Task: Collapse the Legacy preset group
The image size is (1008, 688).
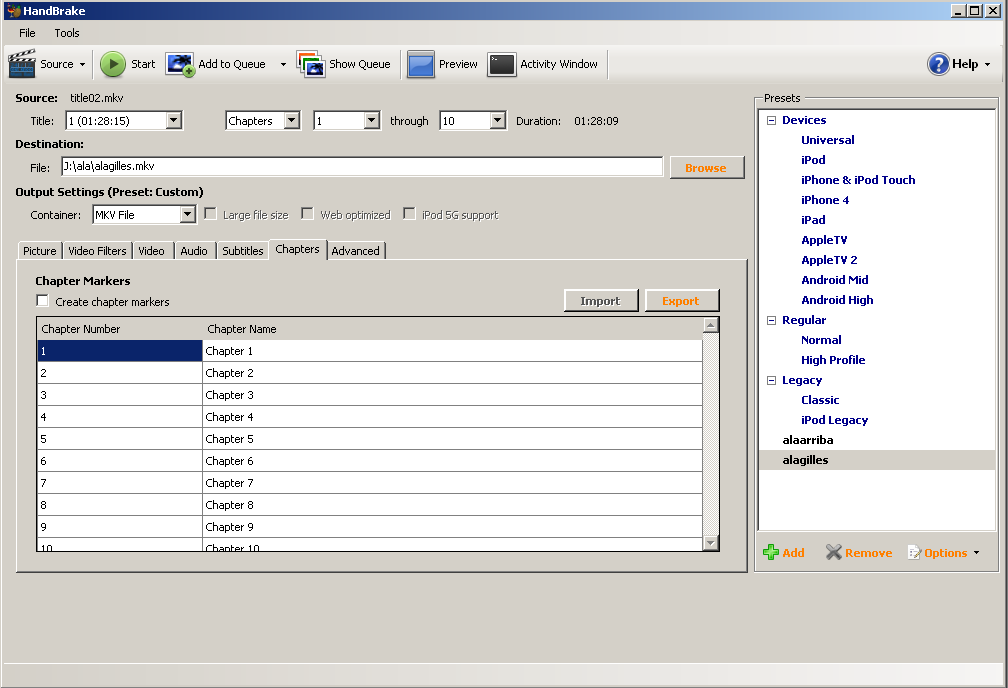Action: 771,381
